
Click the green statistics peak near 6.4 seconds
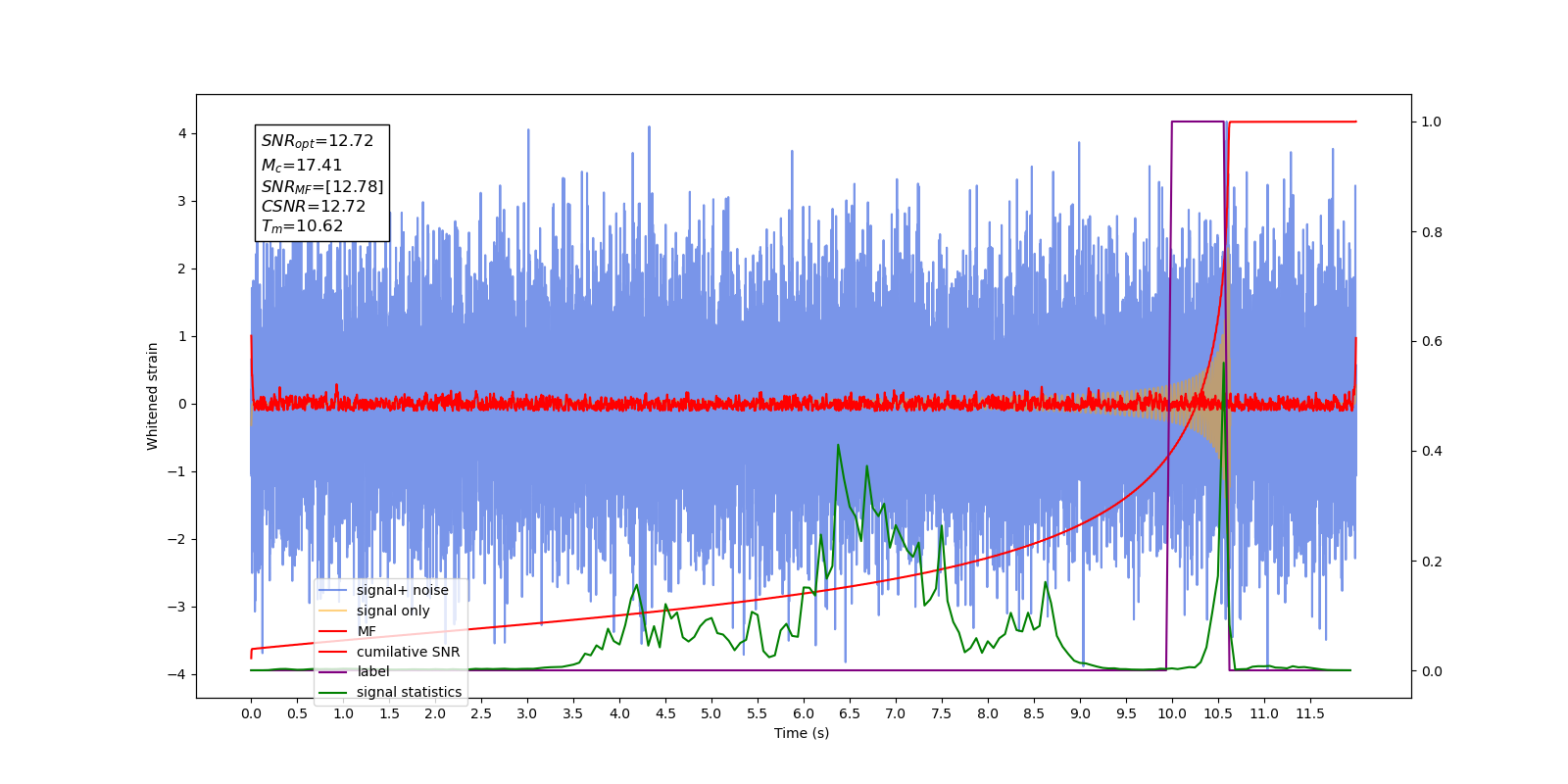(x=838, y=445)
